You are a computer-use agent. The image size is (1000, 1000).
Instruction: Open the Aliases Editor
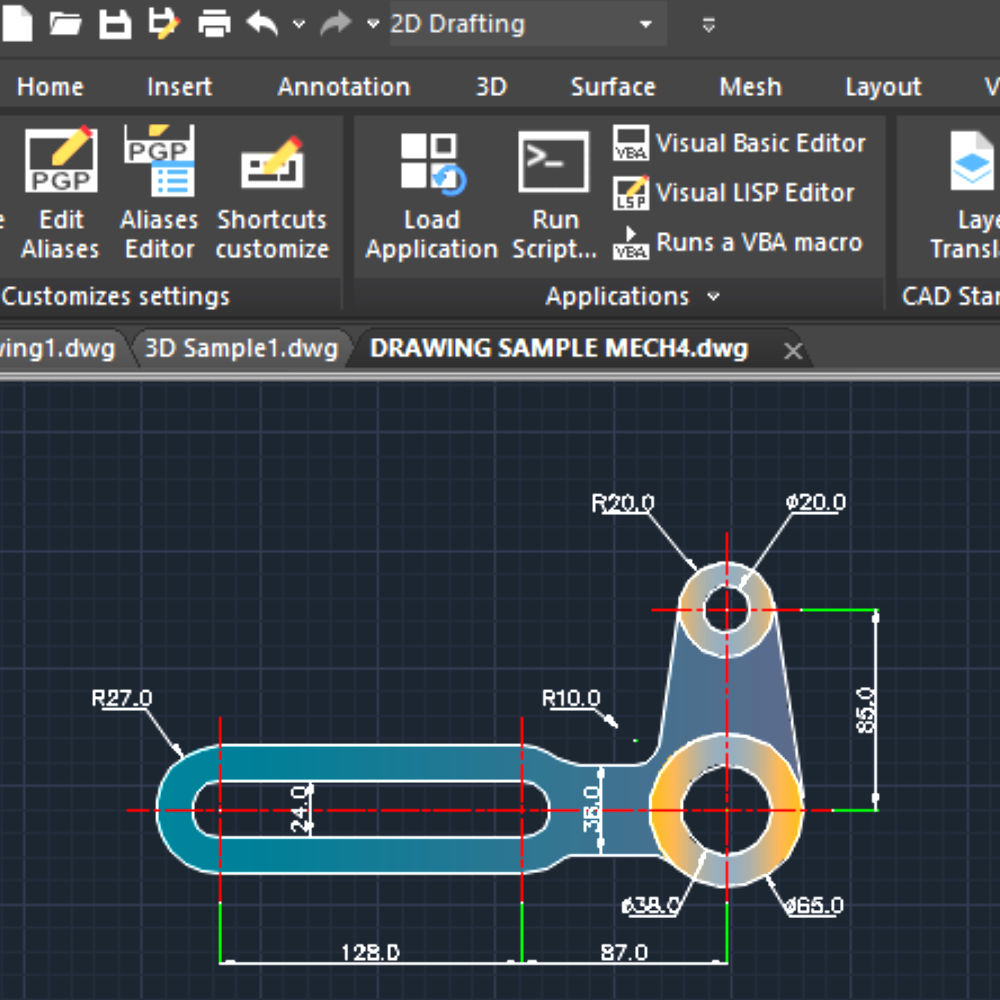point(158,190)
